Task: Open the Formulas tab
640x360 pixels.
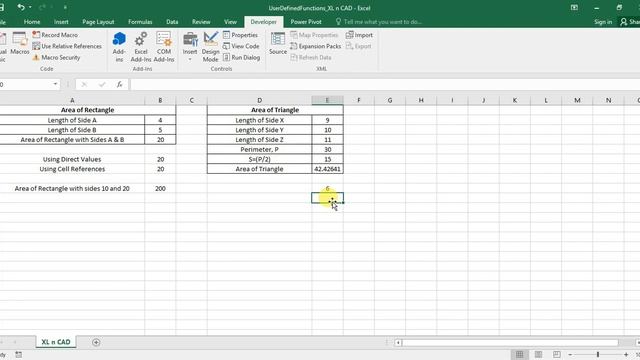Action: pos(140,22)
